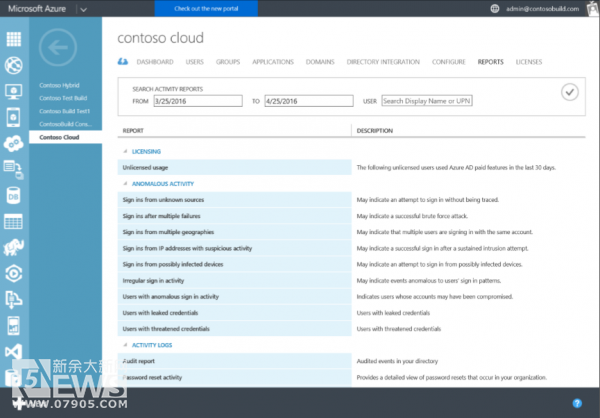Click Check out the new portal
This screenshot has width=600, height=418.
pos(206,8)
